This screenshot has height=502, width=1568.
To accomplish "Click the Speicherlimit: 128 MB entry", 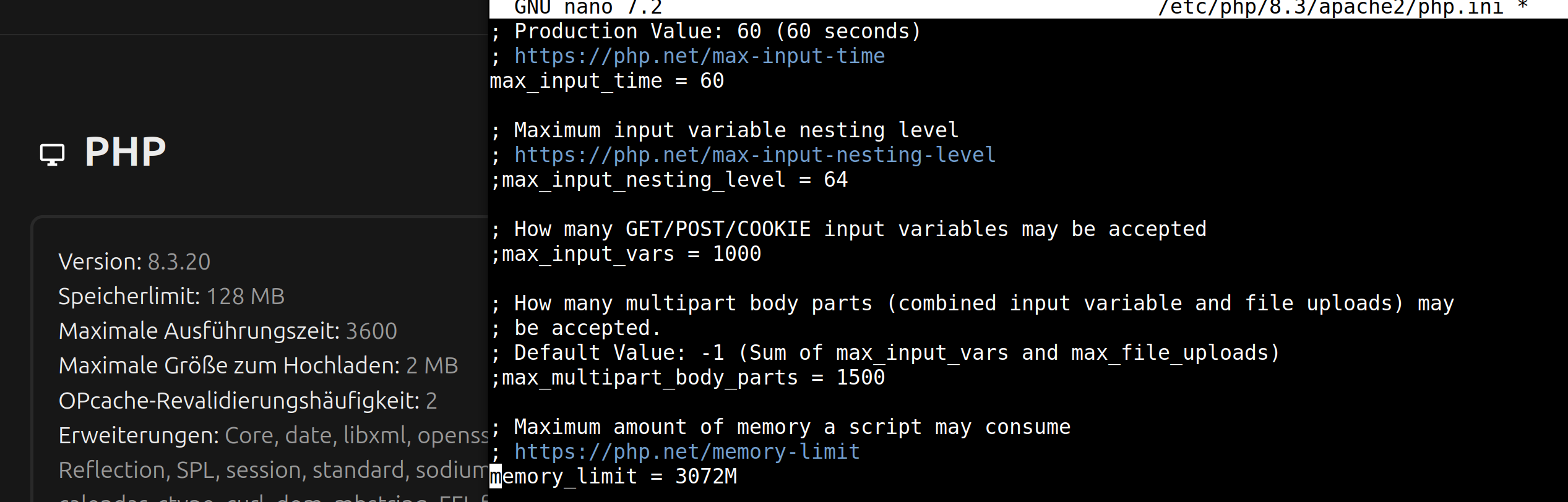I will tap(171, 297).
